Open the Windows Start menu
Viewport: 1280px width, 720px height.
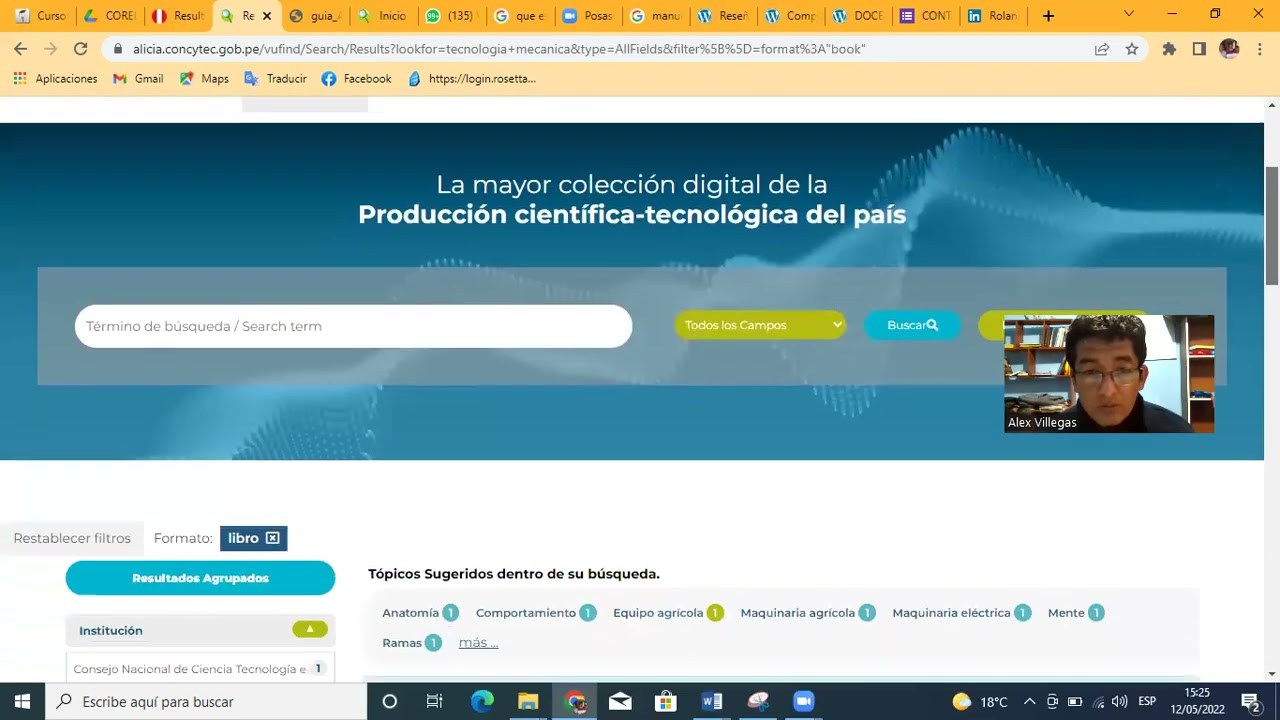[22, 701]
